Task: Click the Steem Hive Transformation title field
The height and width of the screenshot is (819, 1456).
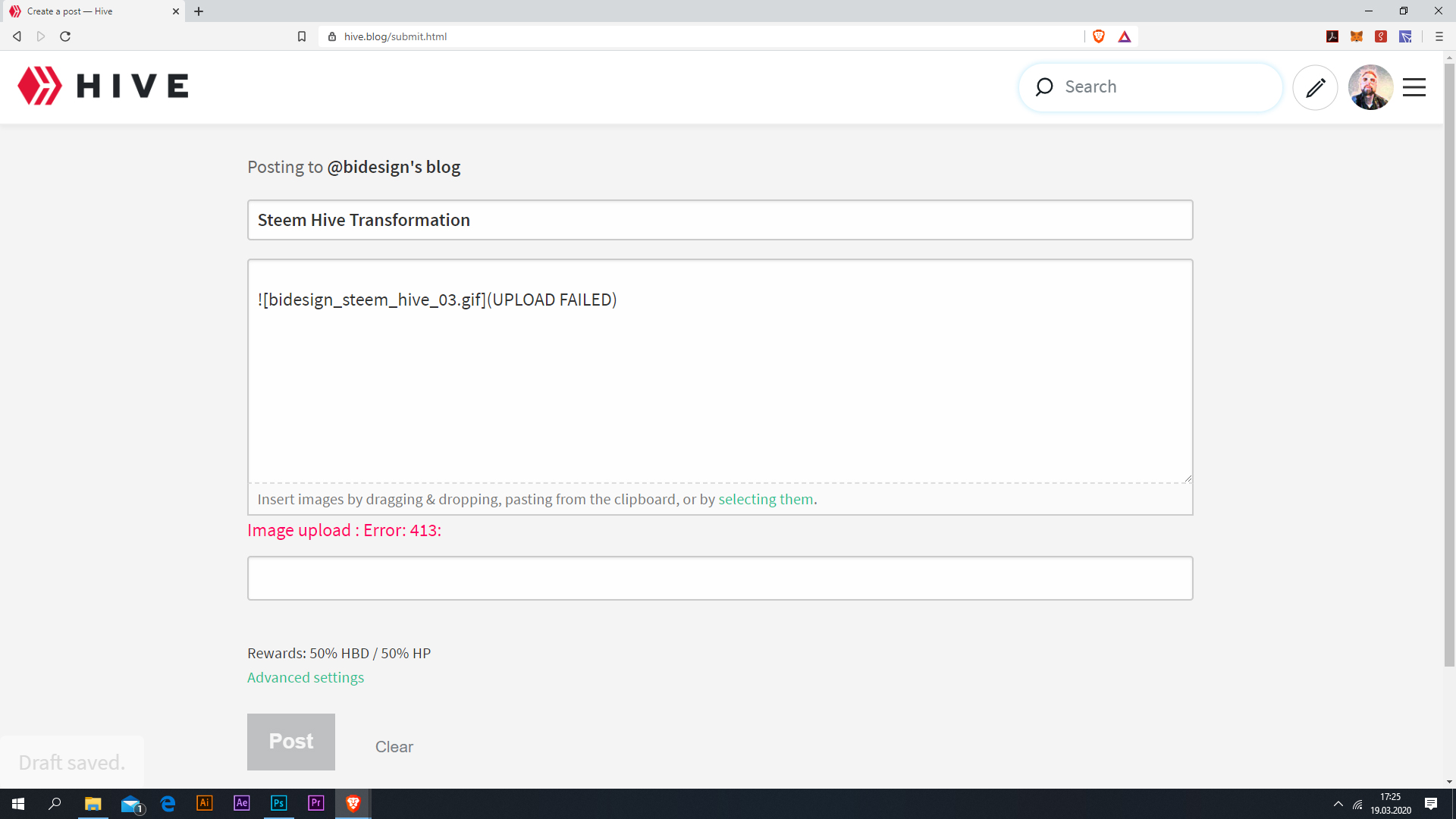Action: [x=720, y=220]
